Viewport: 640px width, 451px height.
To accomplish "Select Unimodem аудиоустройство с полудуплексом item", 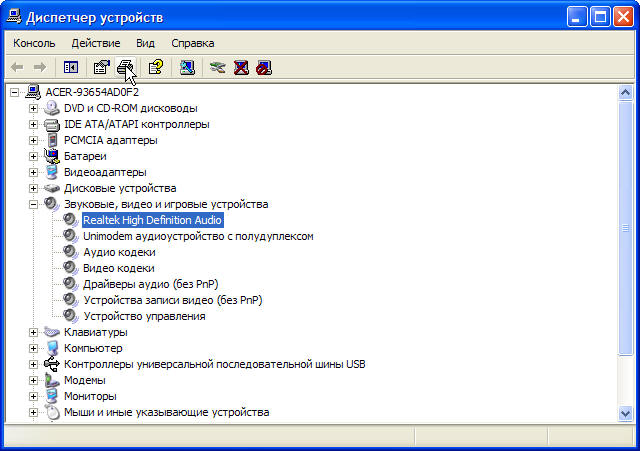I will (x=198, y=236).
